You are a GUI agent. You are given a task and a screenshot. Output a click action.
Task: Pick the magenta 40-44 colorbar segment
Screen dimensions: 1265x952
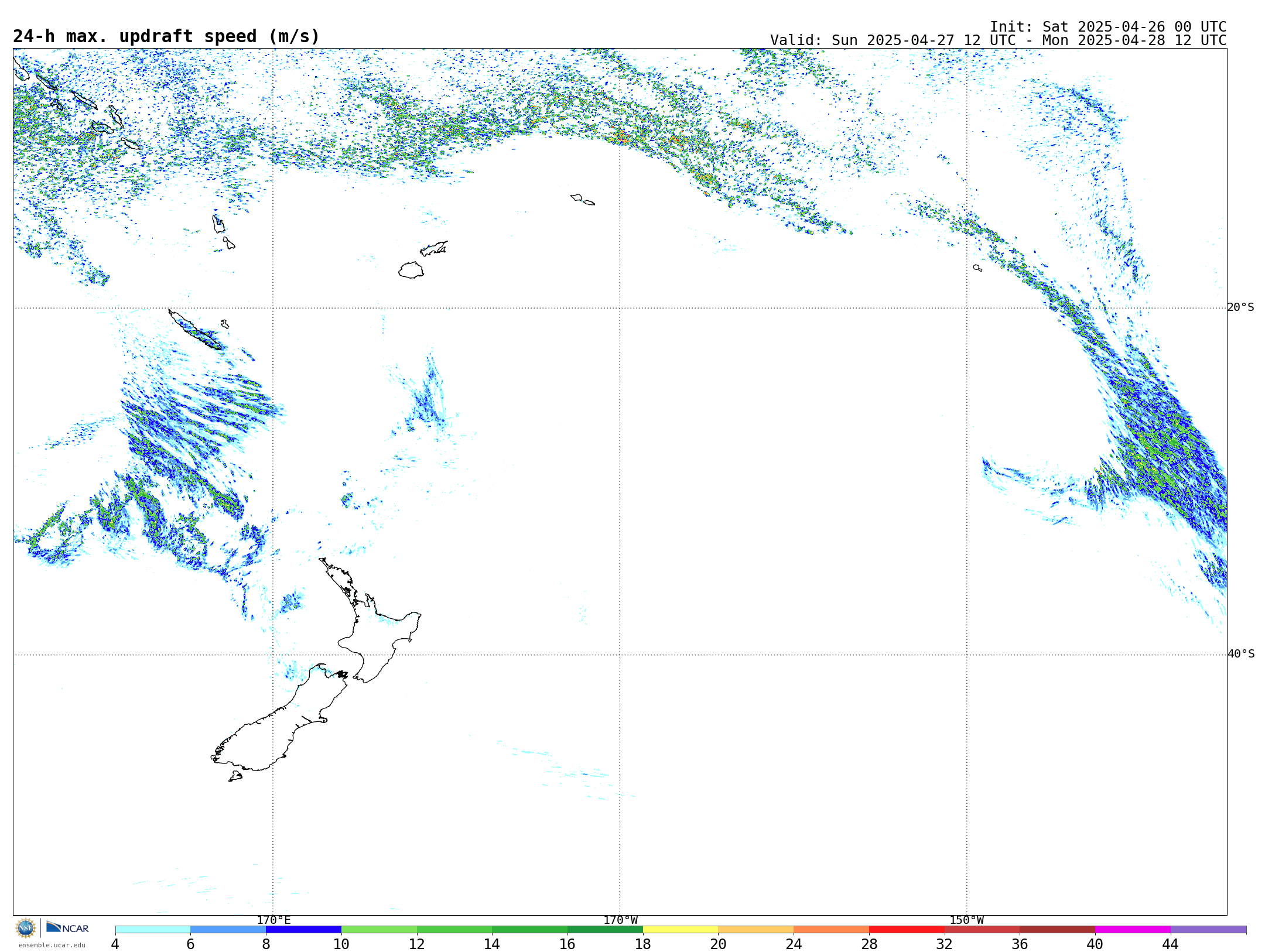(x=1132, y=930)
